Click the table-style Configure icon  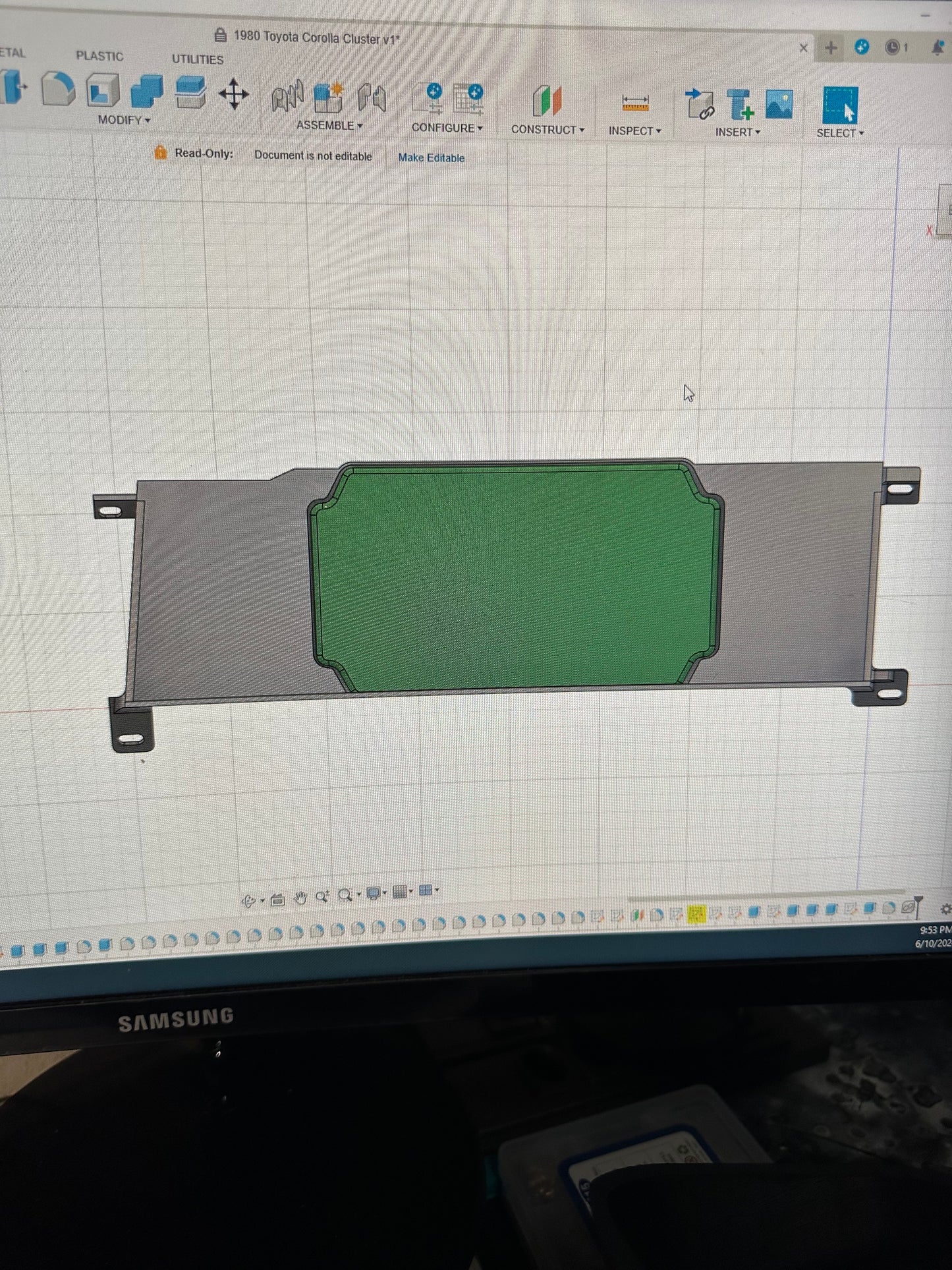(x=468, y=100)
